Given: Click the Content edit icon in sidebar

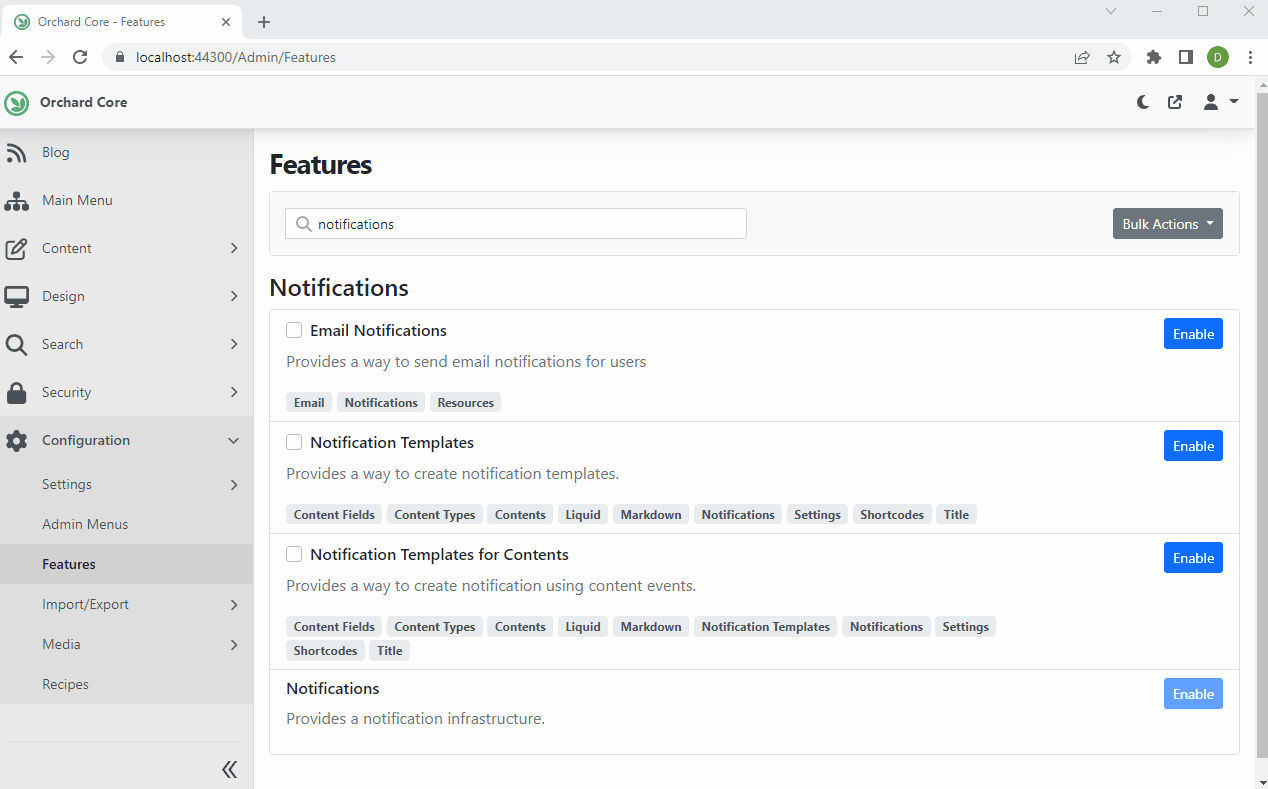Looking at the screenshot, I should (x=16, y=248).
